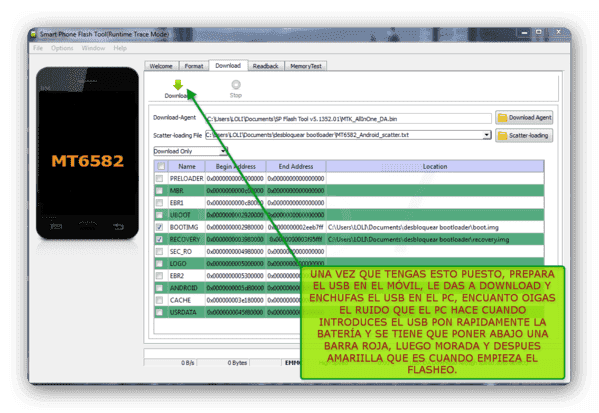Click the MT6582 phone image
This screenshot has width=599, height=413.
coord(87,153)
